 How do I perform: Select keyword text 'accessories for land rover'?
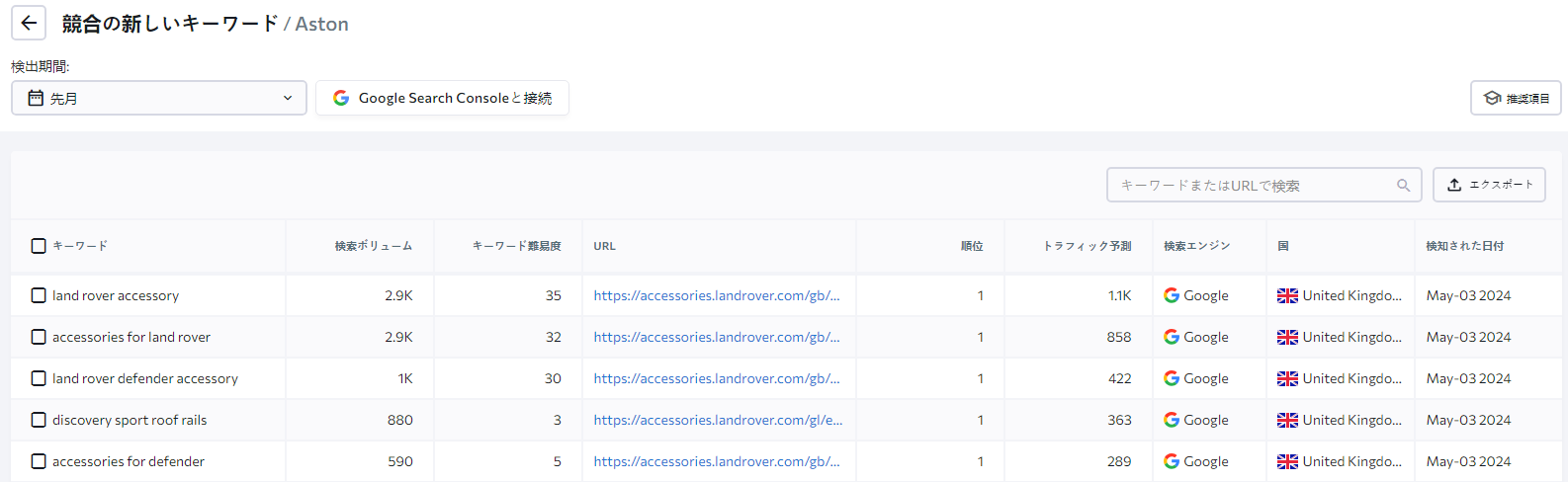pos(131,337)
